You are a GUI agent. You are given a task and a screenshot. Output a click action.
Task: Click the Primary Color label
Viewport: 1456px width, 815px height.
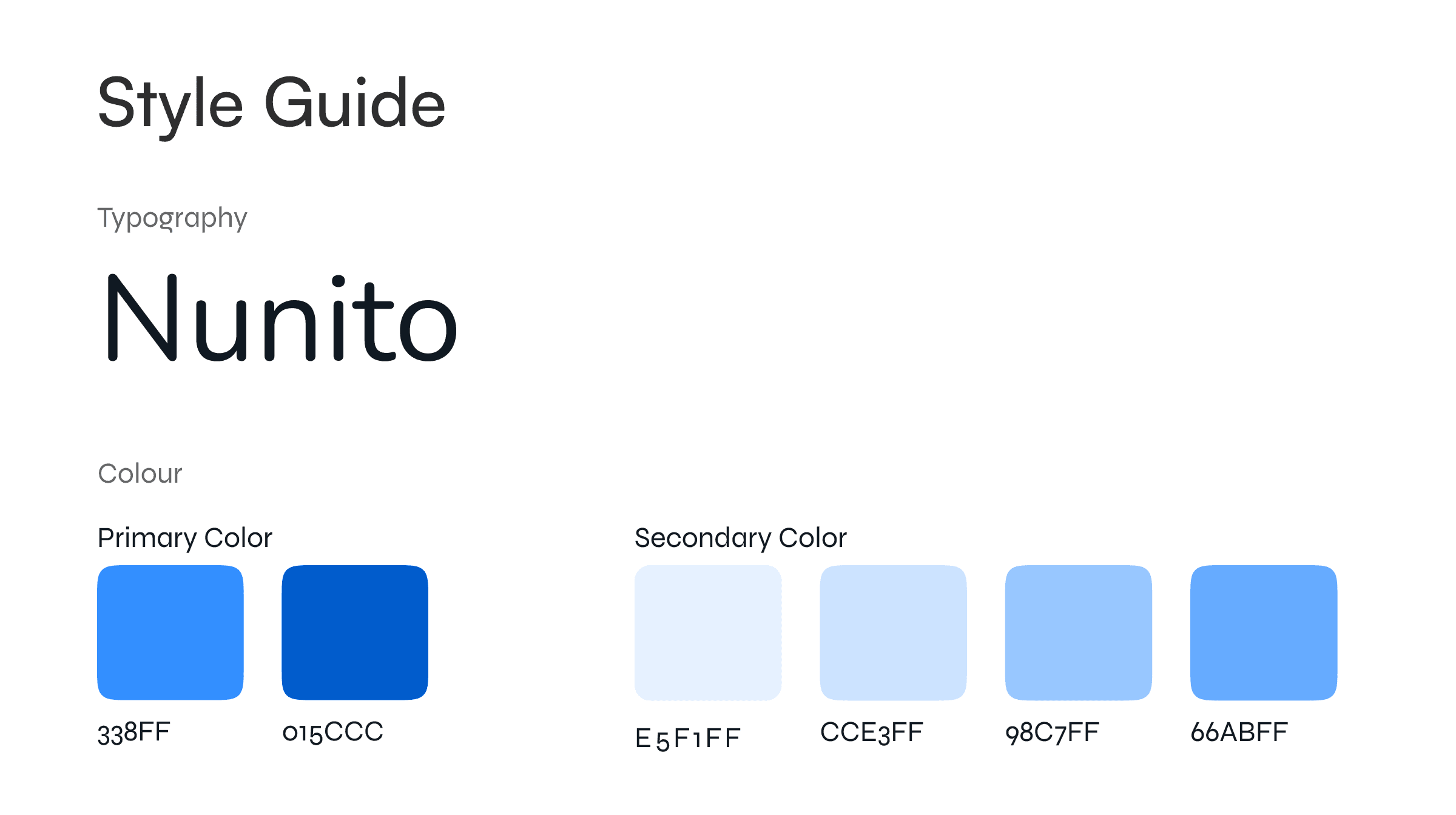click(185, 538)
